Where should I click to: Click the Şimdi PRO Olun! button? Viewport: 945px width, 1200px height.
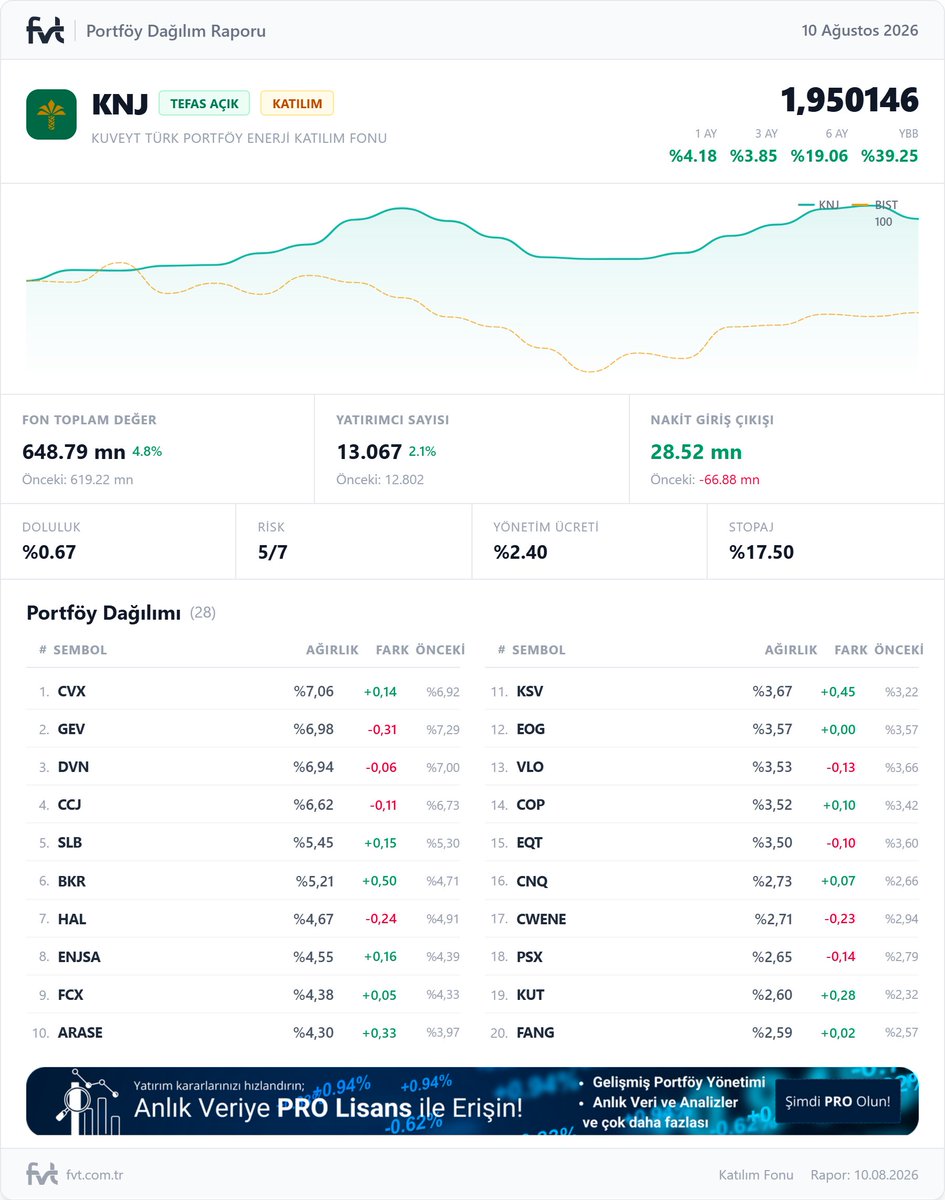(838, 1102)
